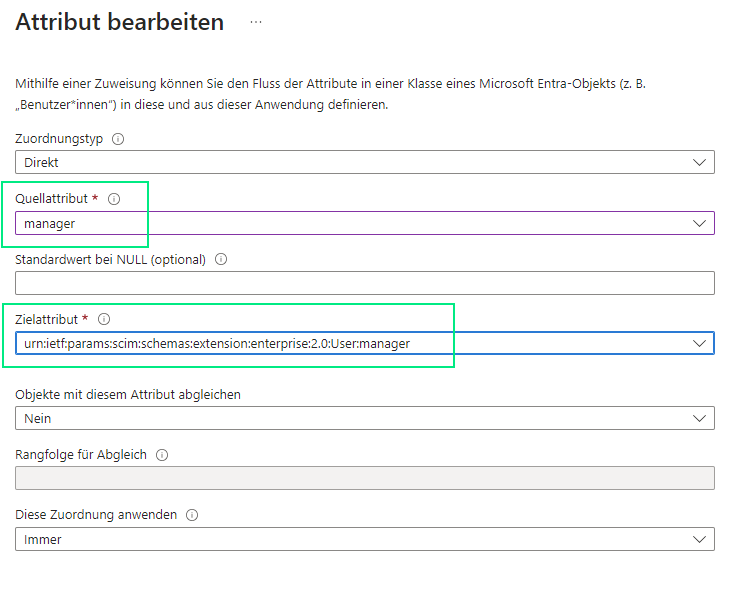744x589 pixels.
Task: Click the info icon next to Rangfolge für Abgleich
Action: point(162,454)
